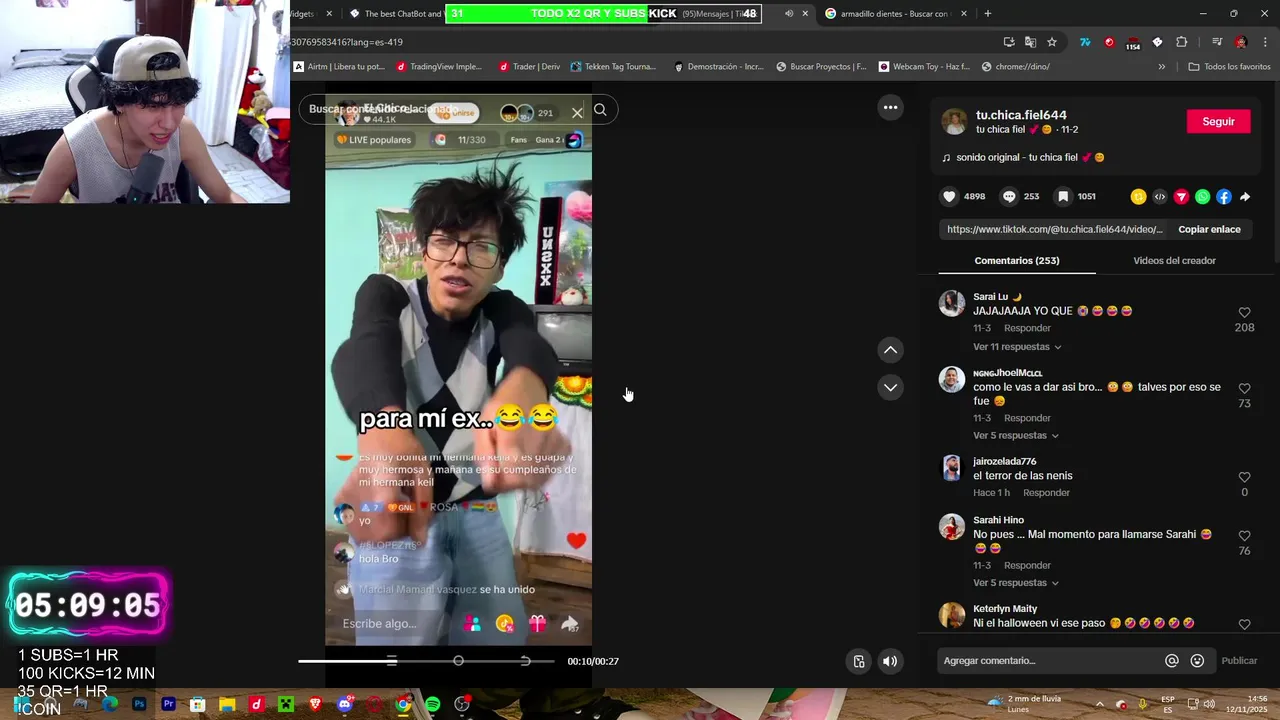
Task: Show hidden system tray icons chevron
Action: coord(1099,704)
